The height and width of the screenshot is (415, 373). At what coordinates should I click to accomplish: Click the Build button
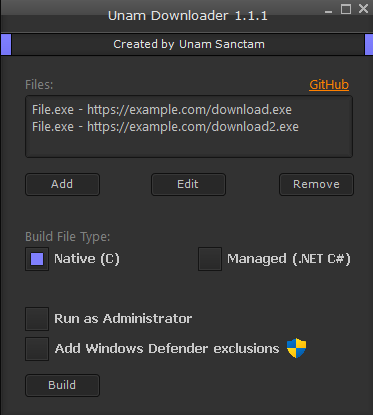[62, 385]
